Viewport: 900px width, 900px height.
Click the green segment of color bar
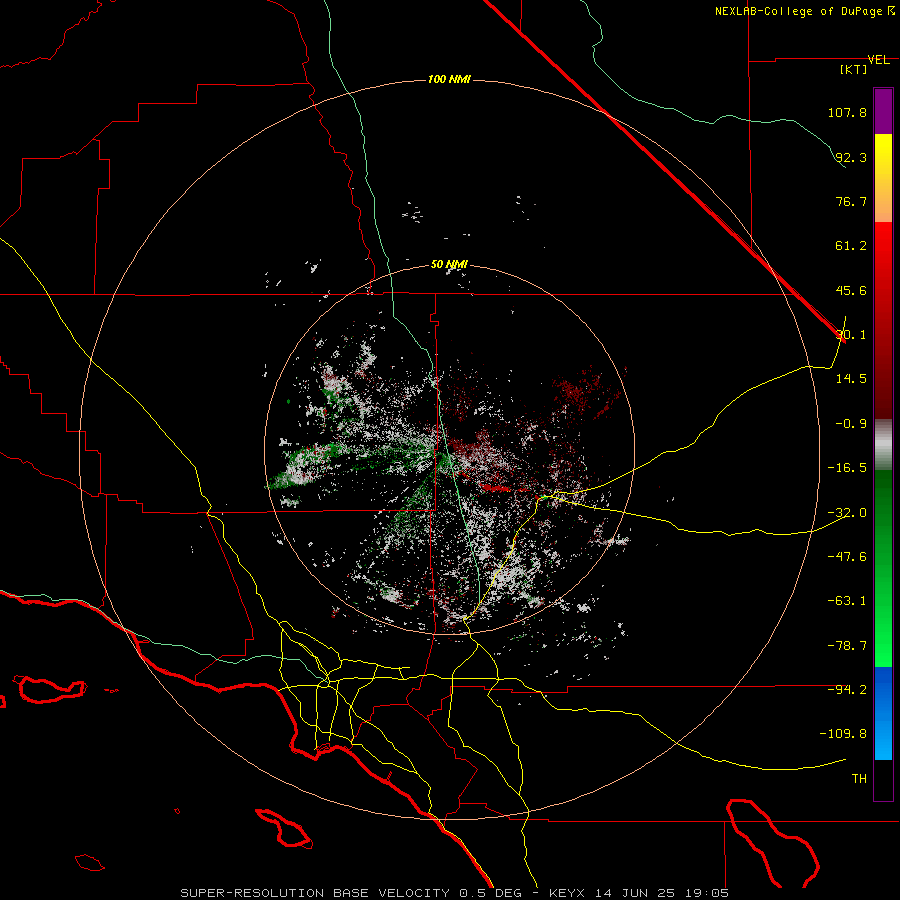(883, 568)
